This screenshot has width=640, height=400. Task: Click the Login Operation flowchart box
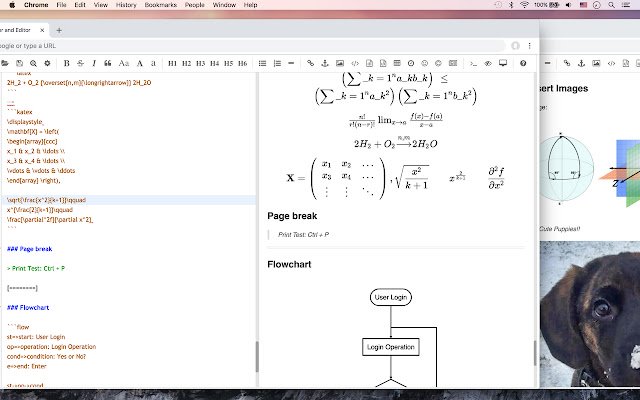click(x=391, y=347)
